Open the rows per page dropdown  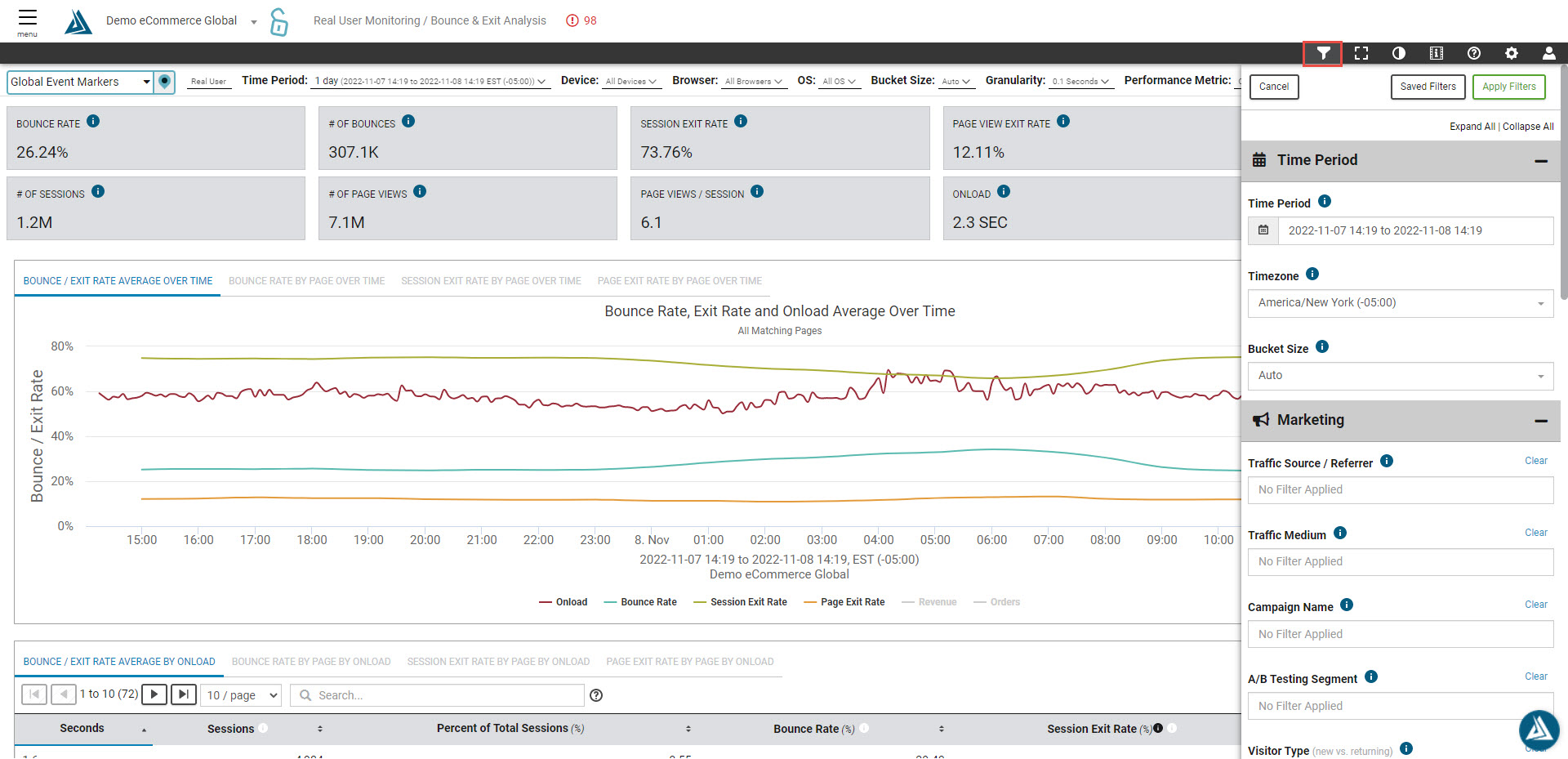(242, 695)
